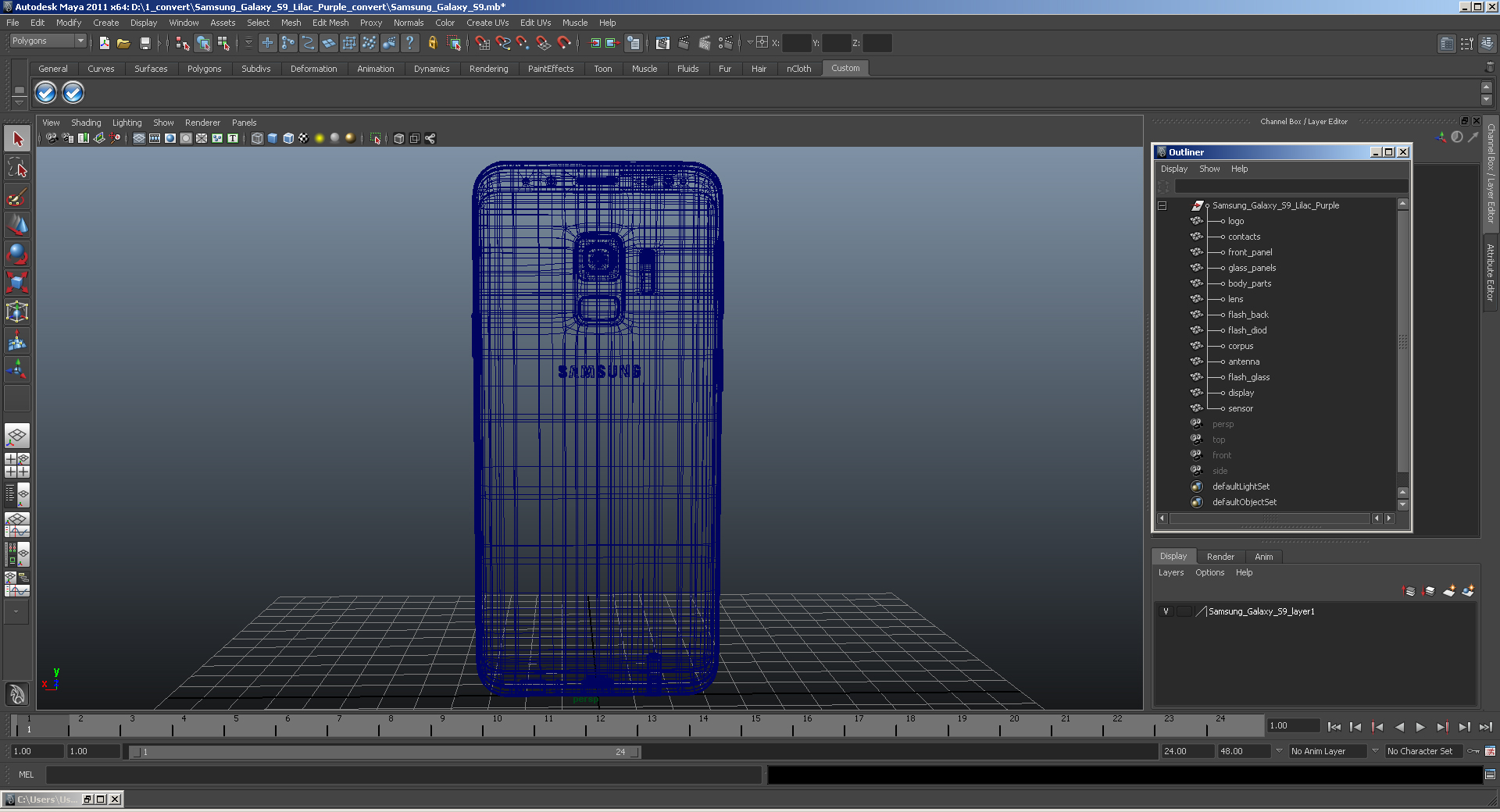1500x812 pixels.
Task: Switch to the Rendering shelf tab
Action: point(488,69)
